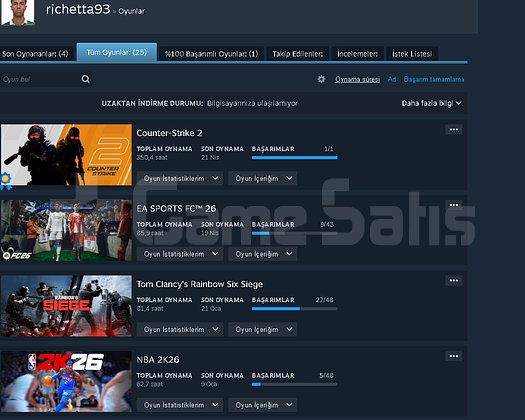Click NBA 2K26 game title
Image resolution: width=525 pixels, height=420 pixels.
(158, 360)
